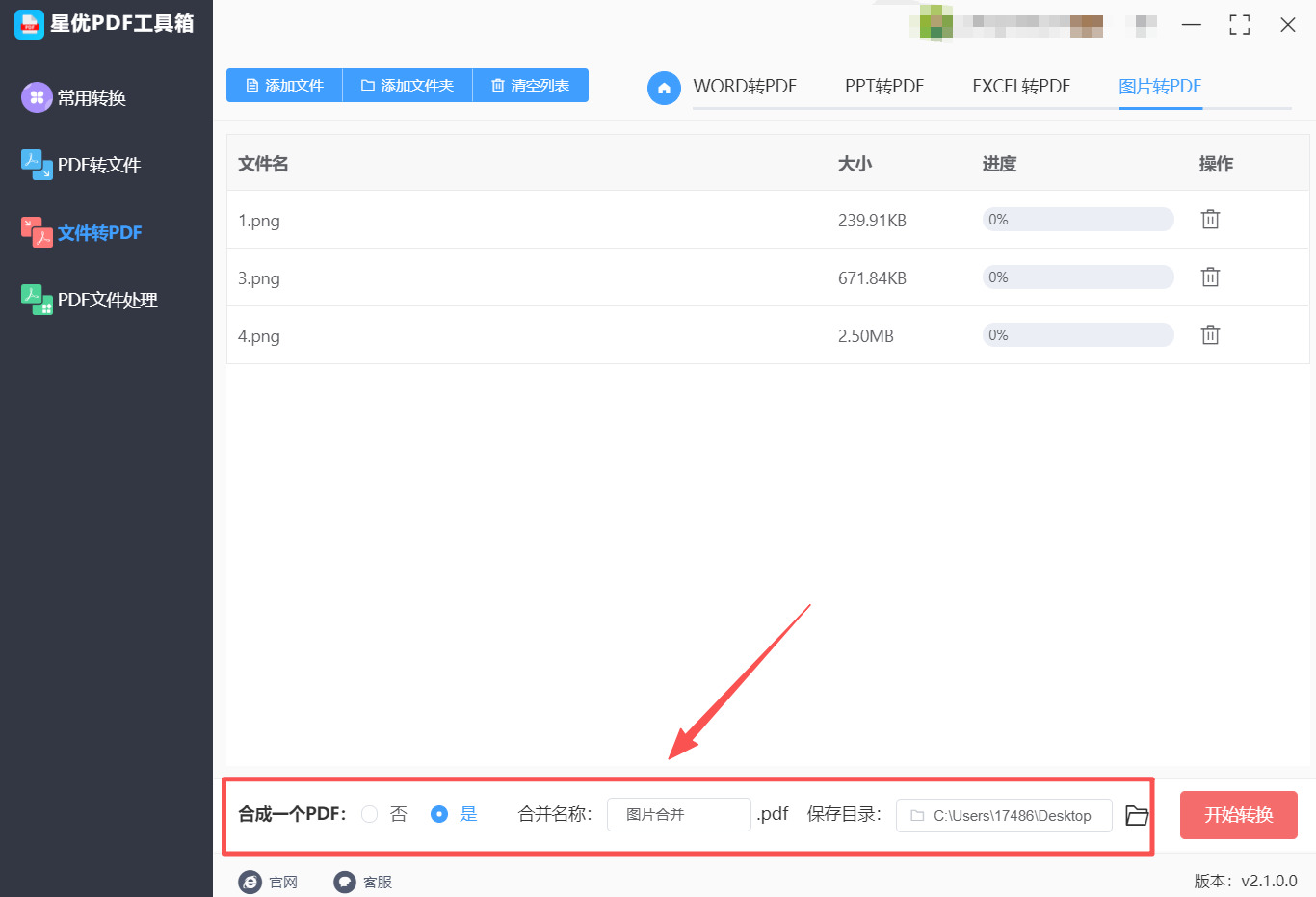Image resolution: width=1316 pixels, height=897 pixels.
Task: Select the 1.png file name
Action: pos(259,221)
